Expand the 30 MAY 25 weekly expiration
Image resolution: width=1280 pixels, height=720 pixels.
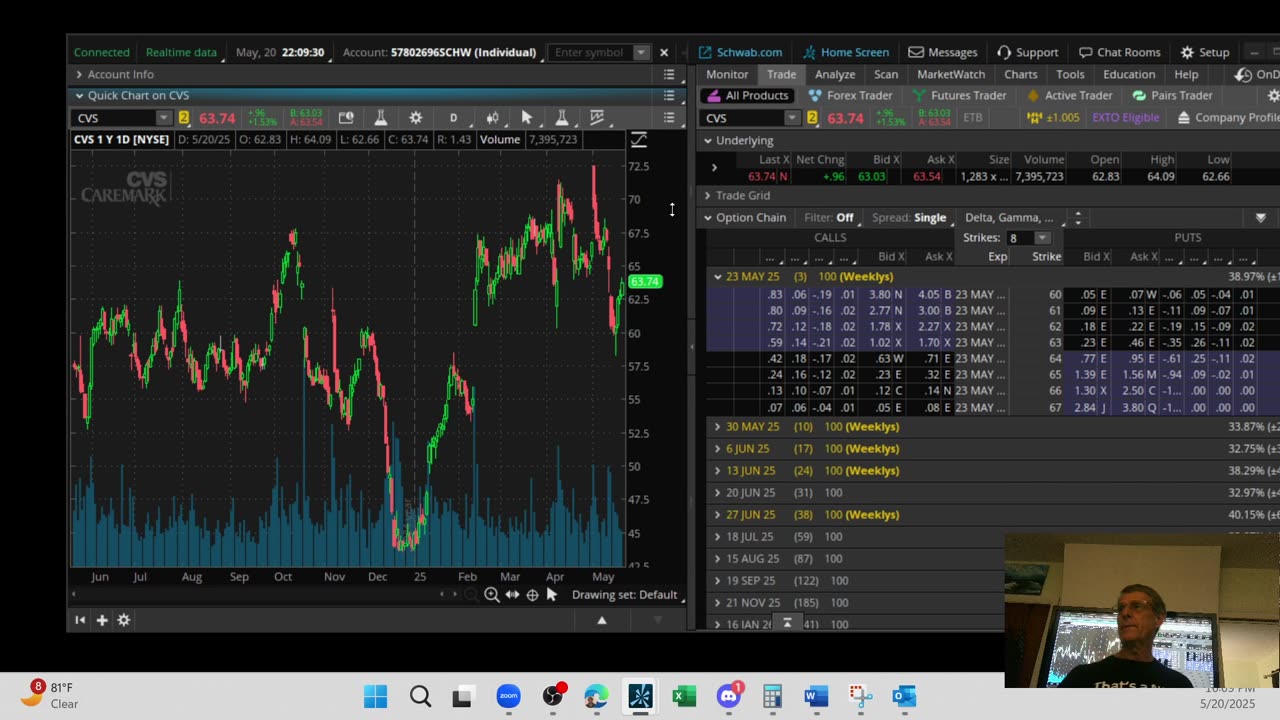pos(717,427)
